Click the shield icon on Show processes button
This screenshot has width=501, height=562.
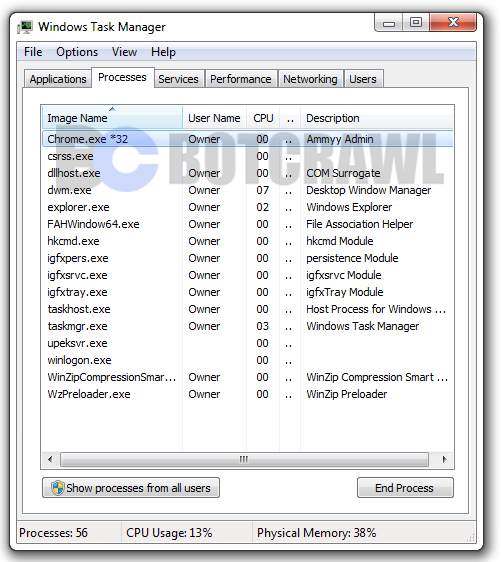(x=57, y=488)
